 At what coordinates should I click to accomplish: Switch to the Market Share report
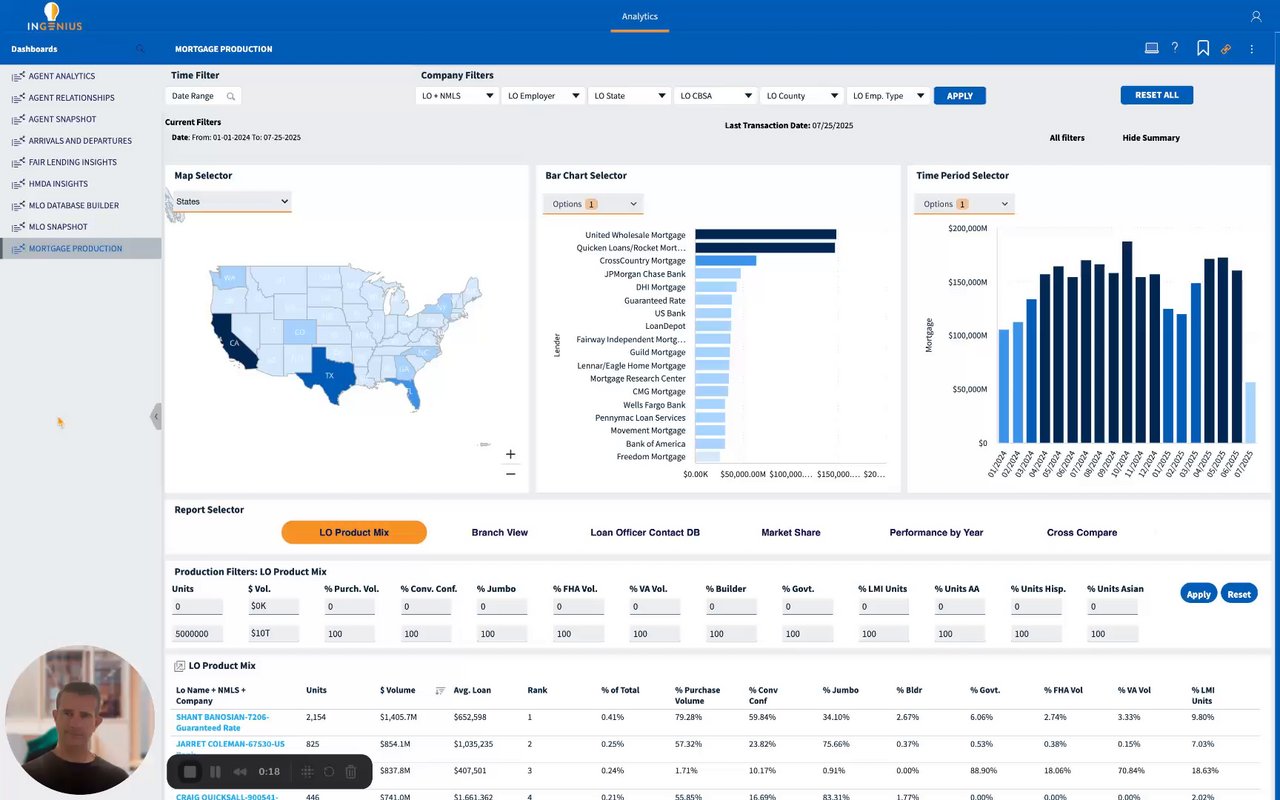[x=791, y=533]
